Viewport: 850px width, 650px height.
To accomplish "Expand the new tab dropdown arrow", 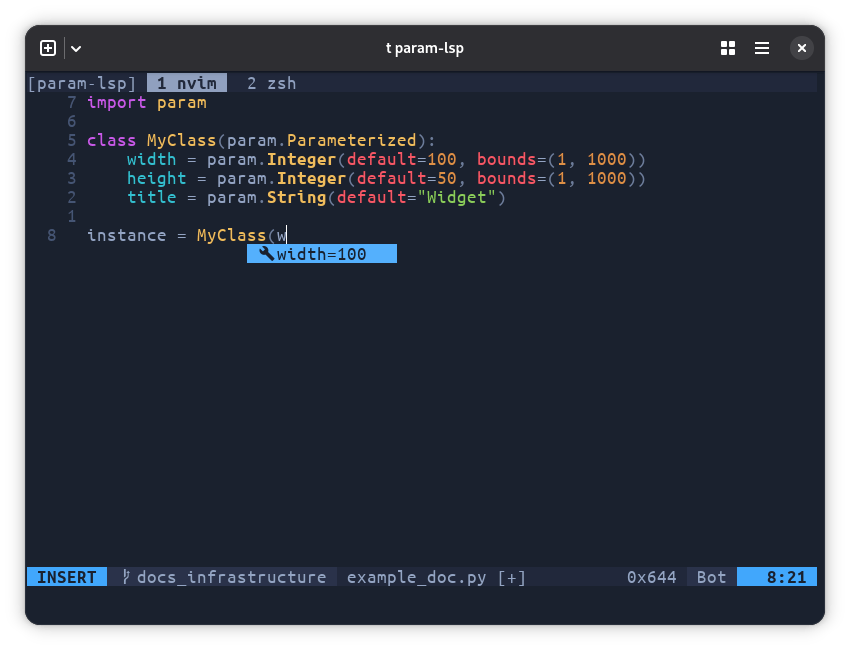I will (x=76, y=48).
